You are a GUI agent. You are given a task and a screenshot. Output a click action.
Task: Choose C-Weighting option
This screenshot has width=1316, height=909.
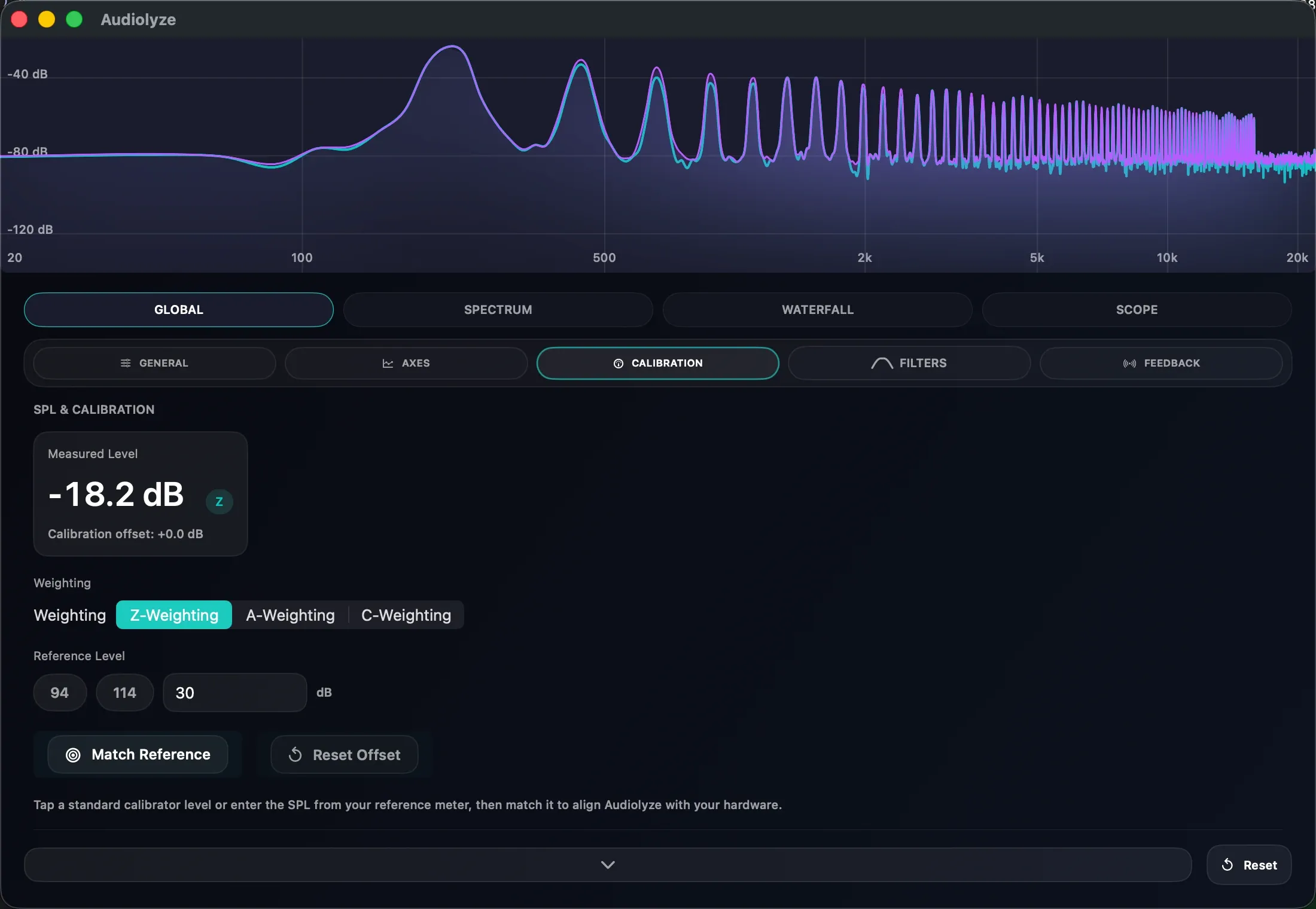coord(406,615)
